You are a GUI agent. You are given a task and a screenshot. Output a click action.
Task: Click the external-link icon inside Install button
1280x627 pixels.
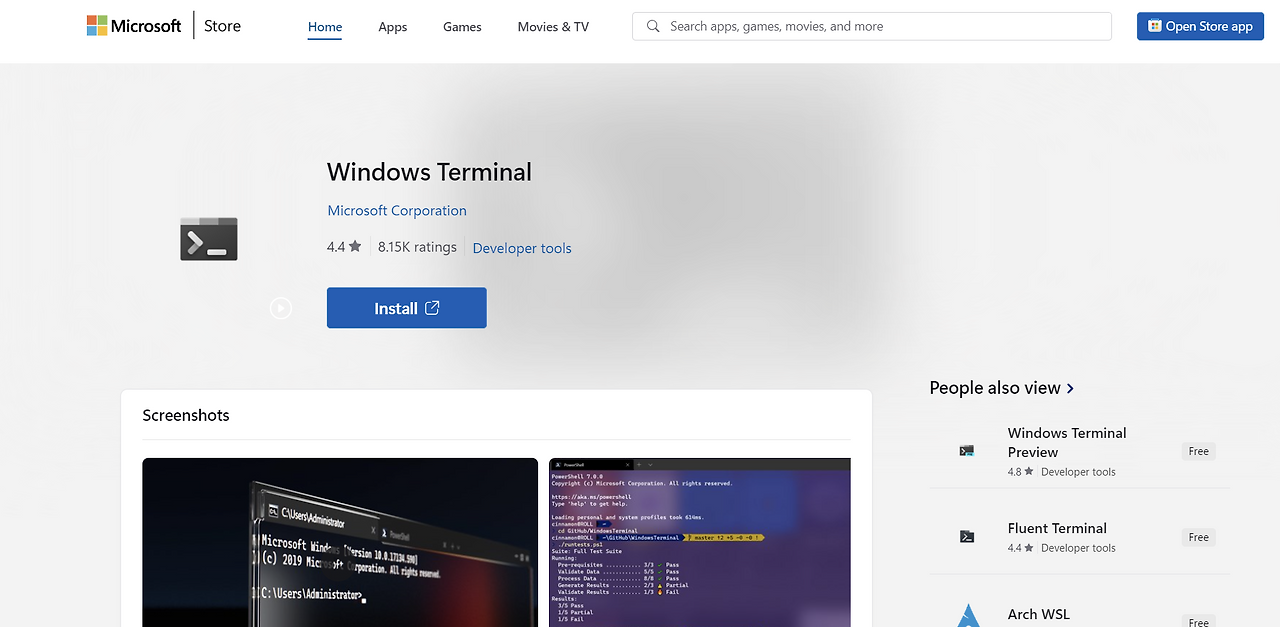point(433,308)
